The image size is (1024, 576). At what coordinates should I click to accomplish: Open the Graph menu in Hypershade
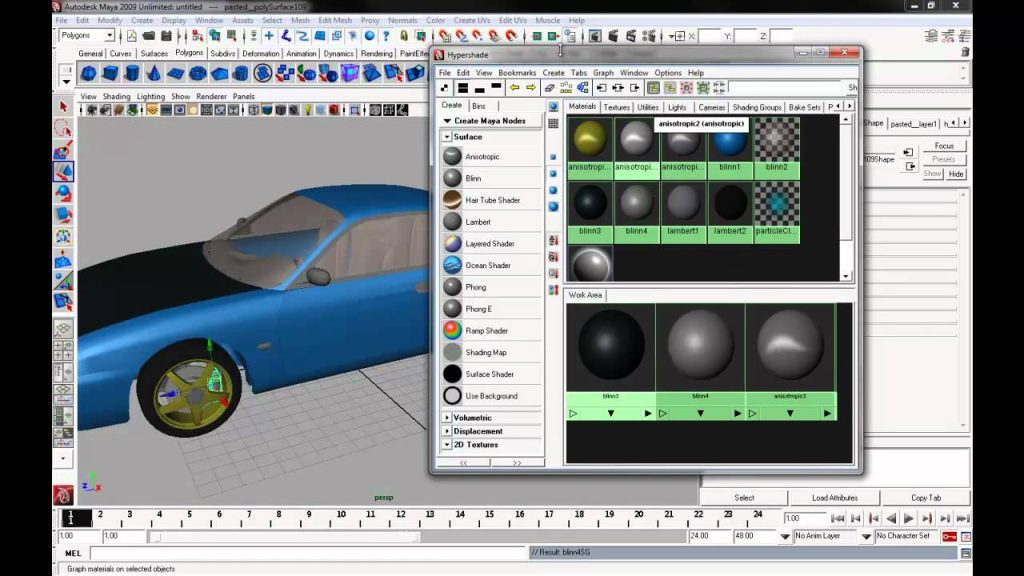603,73
